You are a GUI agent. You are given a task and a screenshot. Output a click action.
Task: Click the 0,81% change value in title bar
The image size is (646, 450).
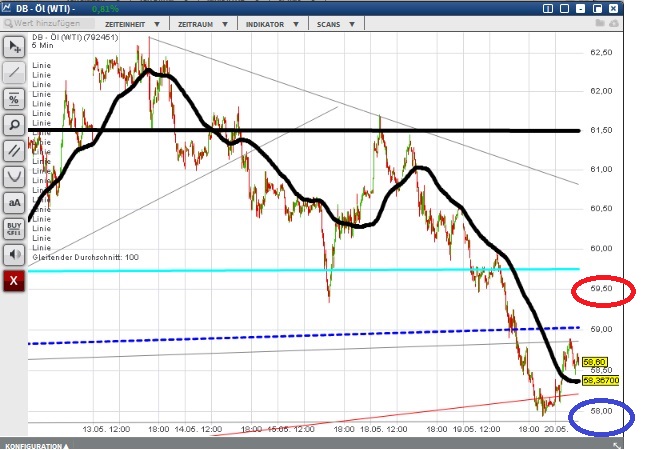105,9
